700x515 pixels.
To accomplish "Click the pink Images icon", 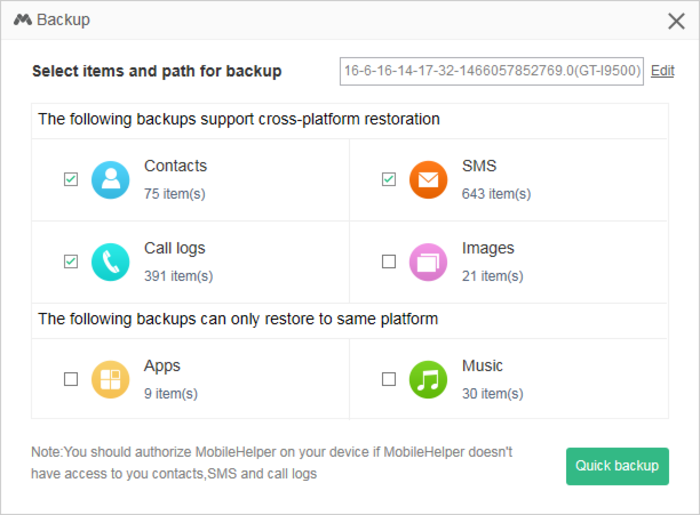I will coord(428,262).
